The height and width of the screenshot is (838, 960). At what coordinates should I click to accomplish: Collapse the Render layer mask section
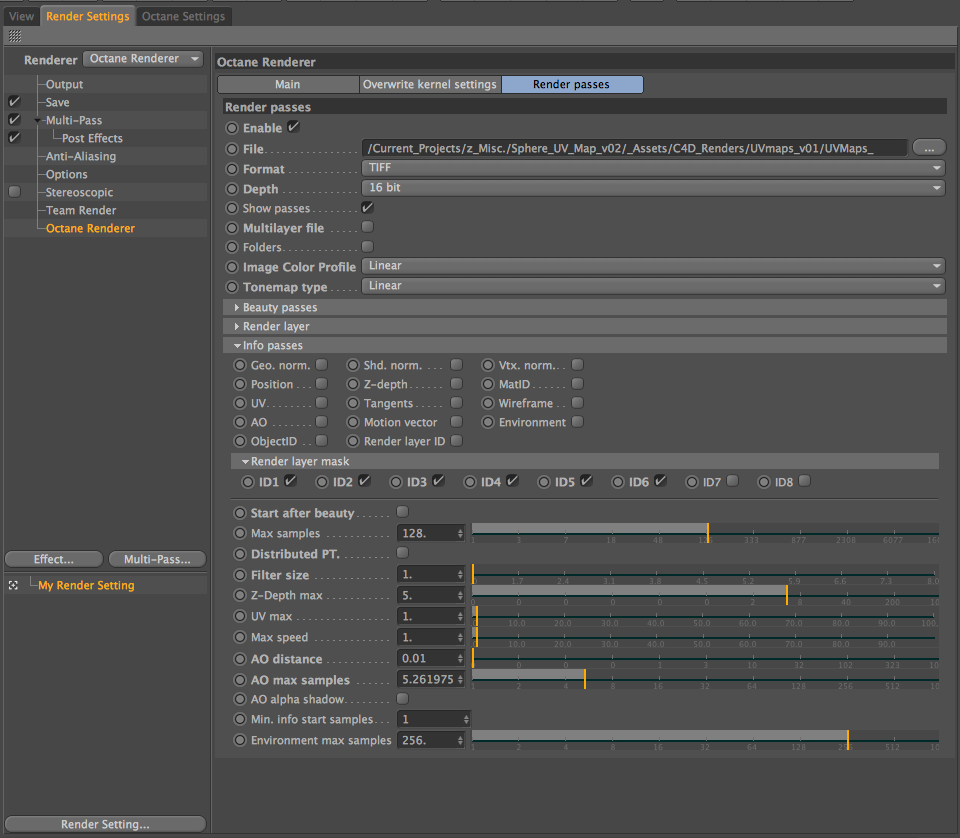pyautogui.click(x=245, y=462)
